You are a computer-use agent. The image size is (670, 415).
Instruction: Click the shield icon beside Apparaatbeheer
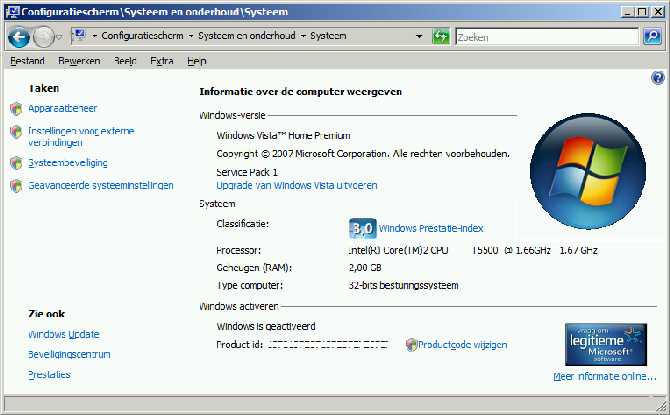pos(16,109)
